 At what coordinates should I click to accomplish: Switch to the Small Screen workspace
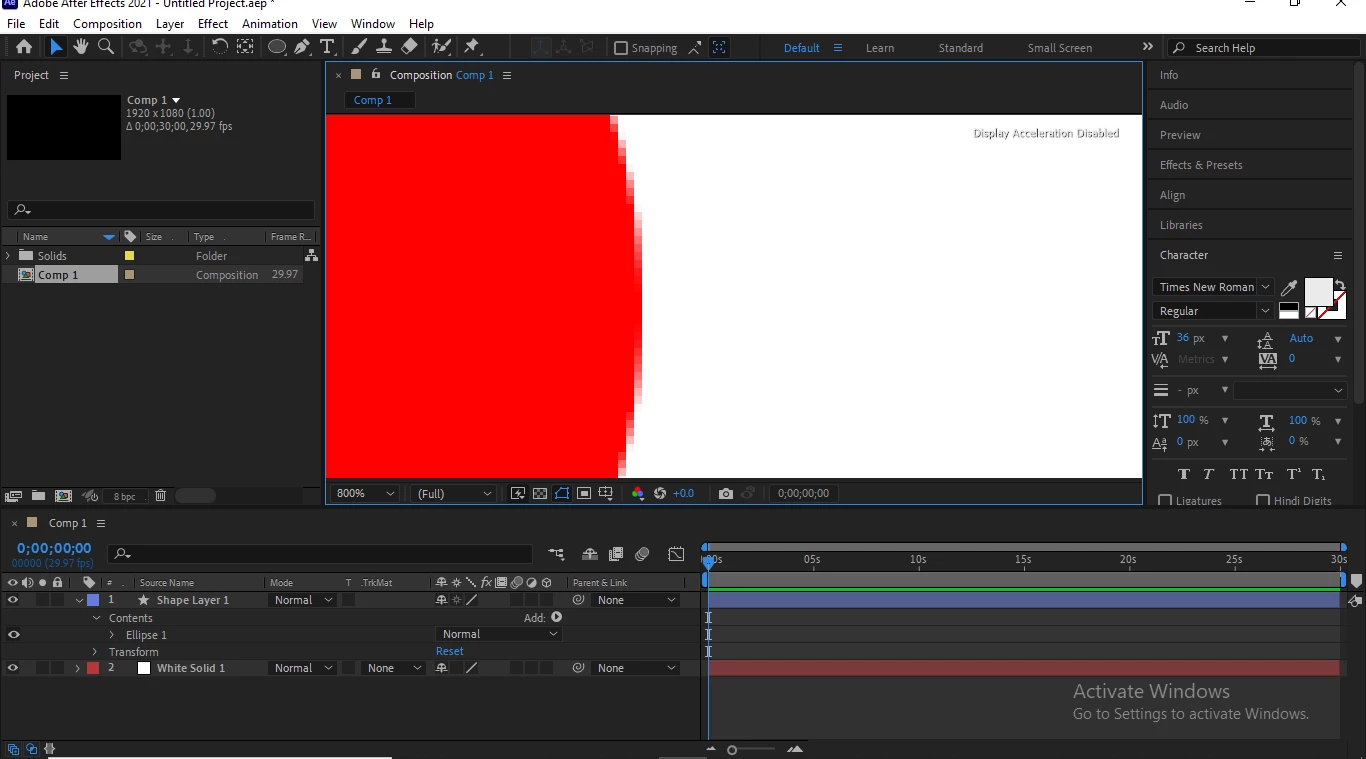[x=1060, y=48]
